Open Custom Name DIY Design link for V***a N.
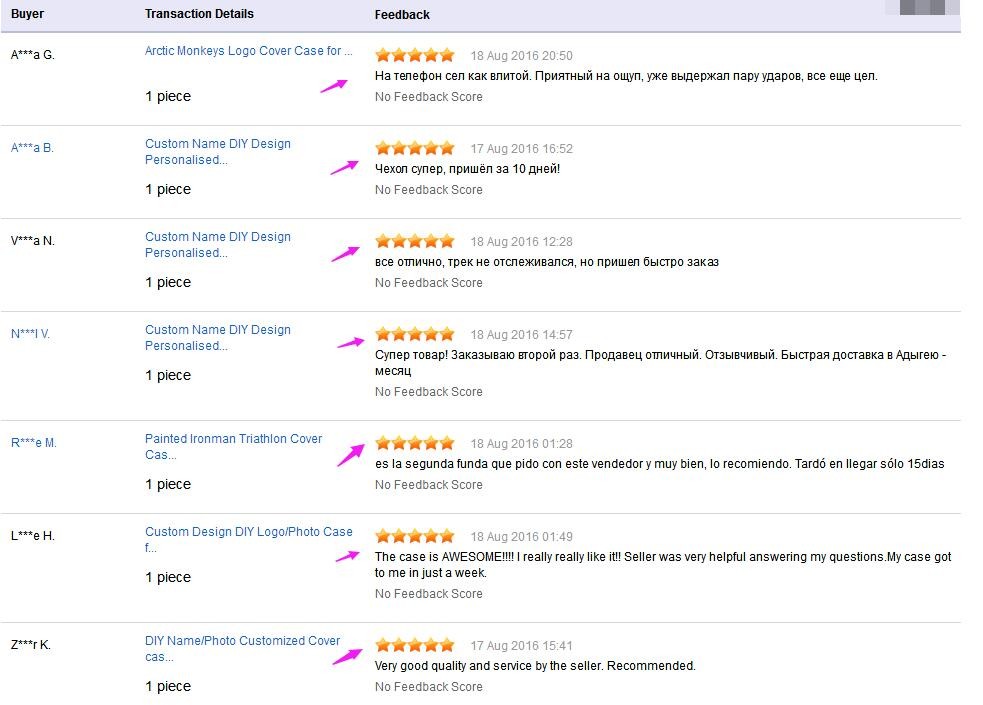Viewport: 983px width, 705px height. [x=217, y=237]
